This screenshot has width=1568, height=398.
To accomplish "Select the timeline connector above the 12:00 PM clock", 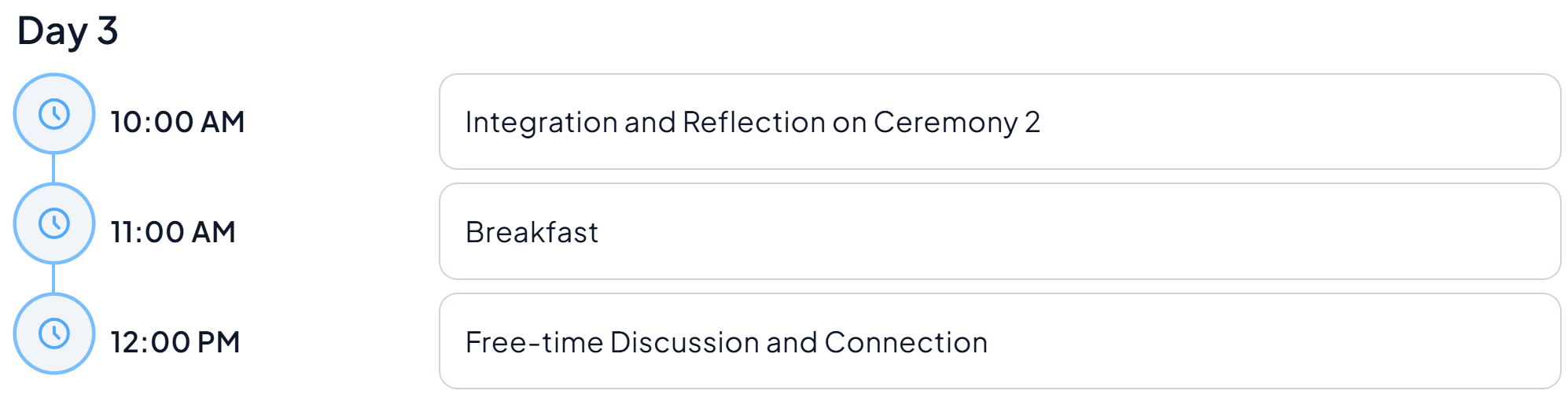I will [53, 278].
